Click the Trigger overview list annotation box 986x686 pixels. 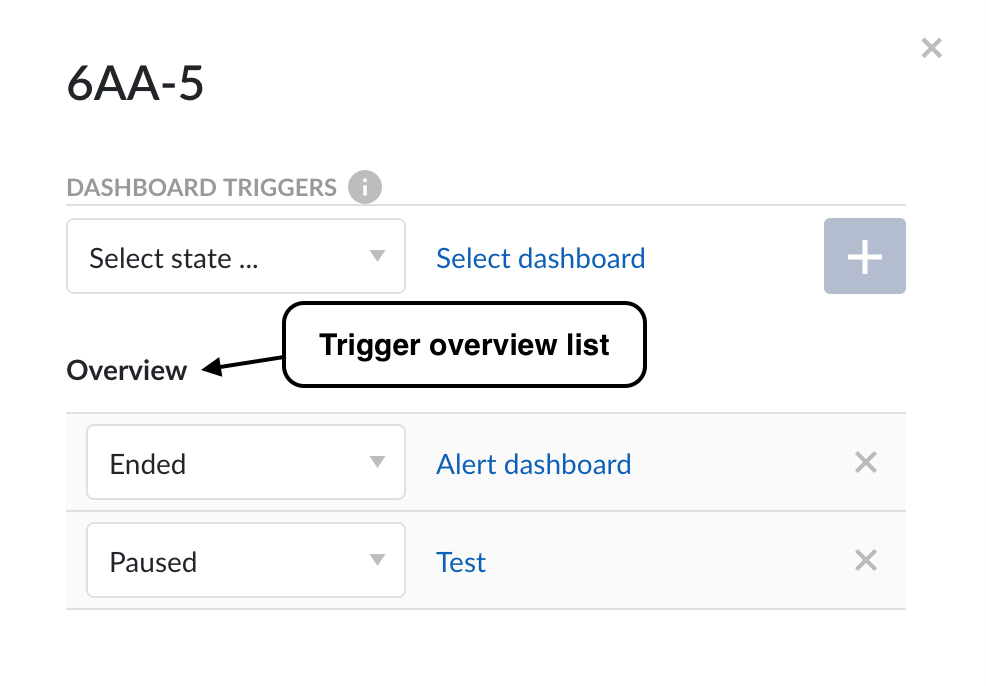[463, 344]
